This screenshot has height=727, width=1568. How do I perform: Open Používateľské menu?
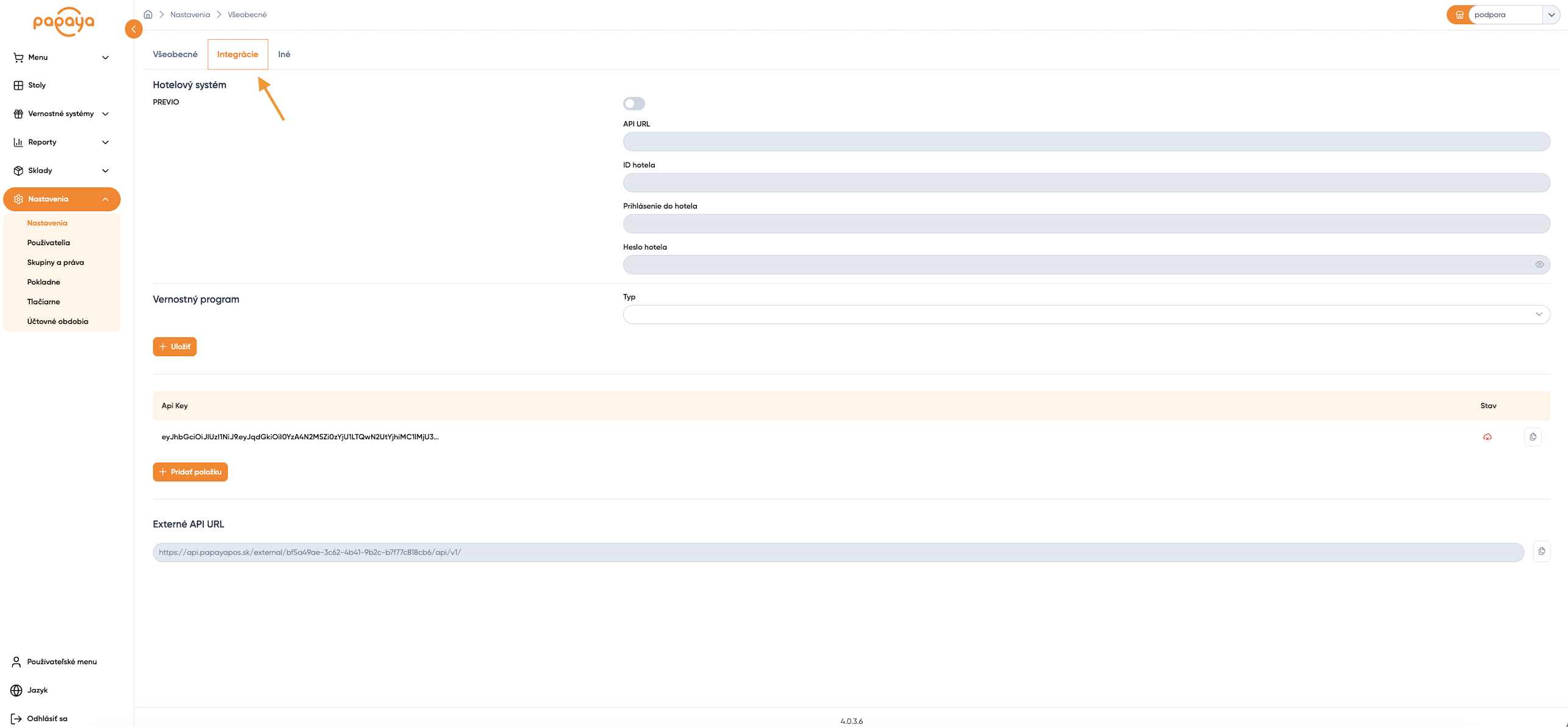(62, 662)
